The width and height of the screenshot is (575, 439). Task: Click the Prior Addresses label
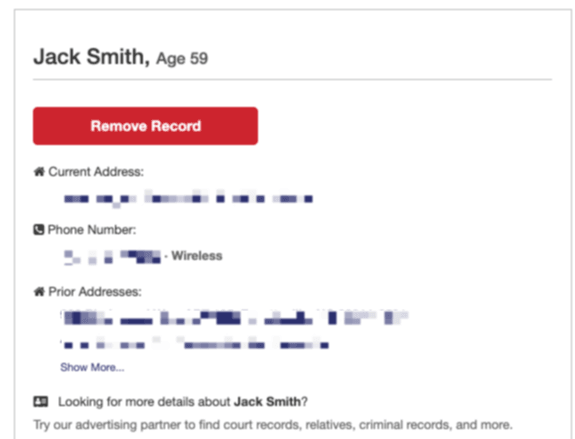pos(95,292)
